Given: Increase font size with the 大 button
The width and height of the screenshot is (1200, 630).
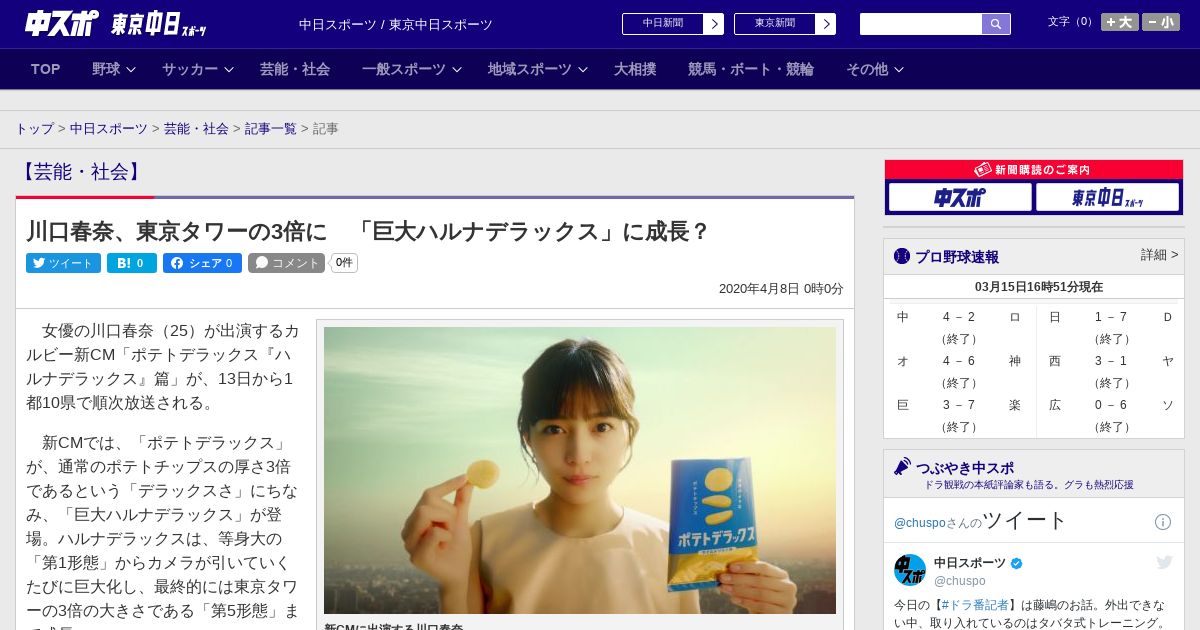Looking at the screenshot, I should coord(1120,22).
